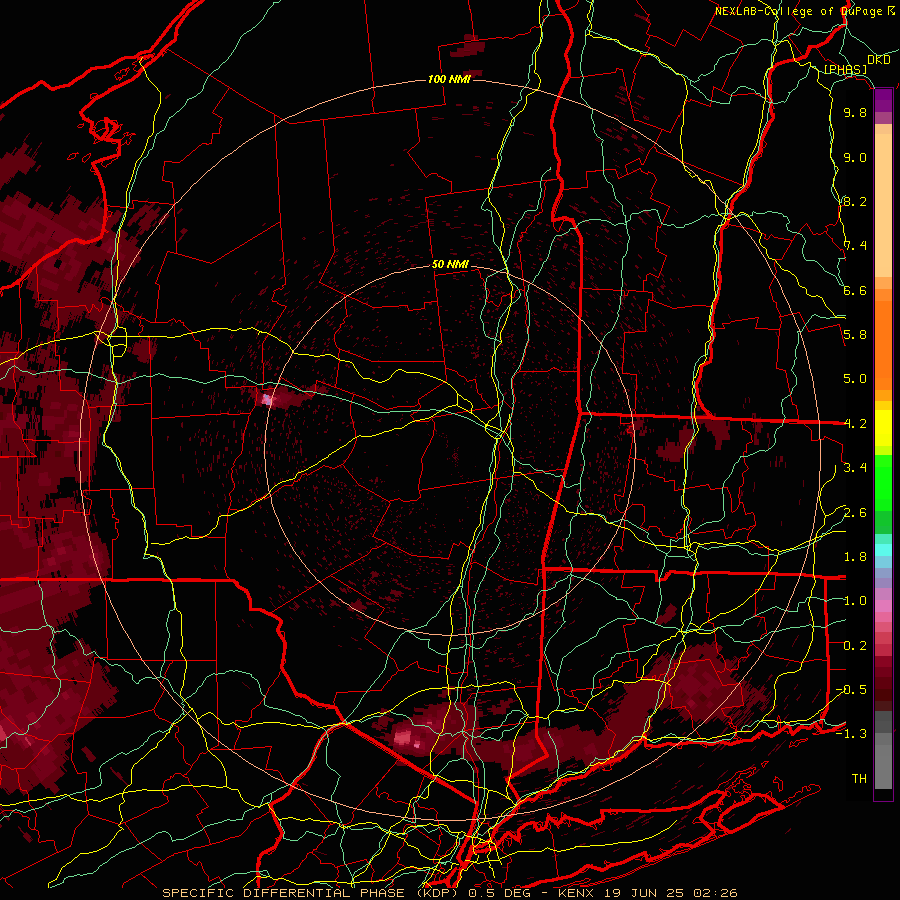Click the [PHAS] unit label above the scale
Screen dimensions: 900x900
pyautogui.click(x=845, y=70)
